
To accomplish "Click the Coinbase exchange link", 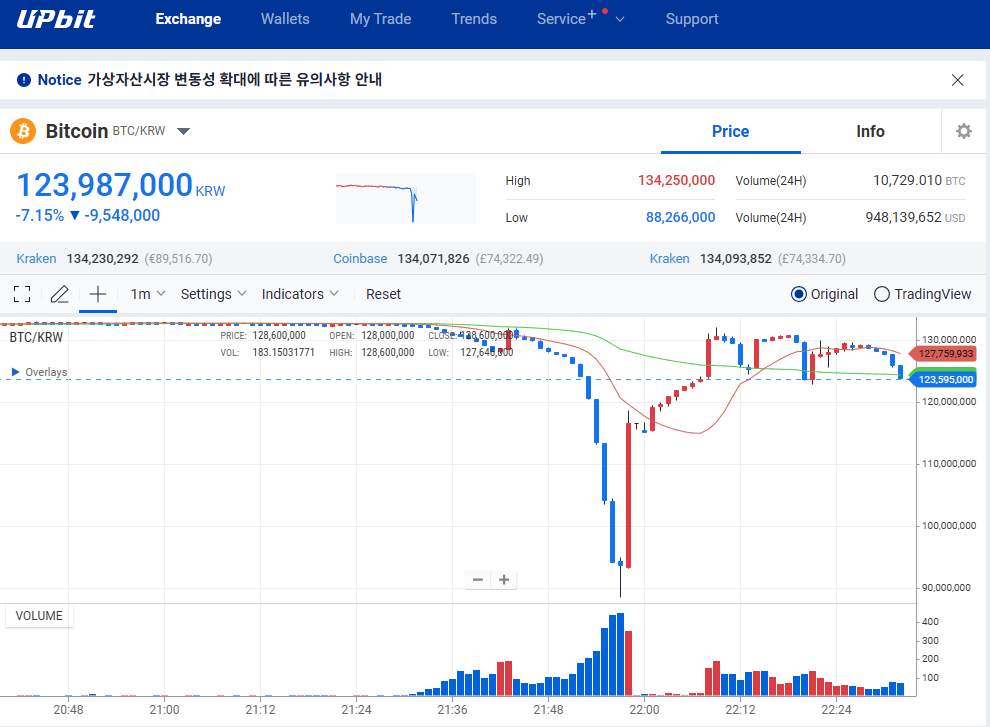I will click(x=360, y=258).
